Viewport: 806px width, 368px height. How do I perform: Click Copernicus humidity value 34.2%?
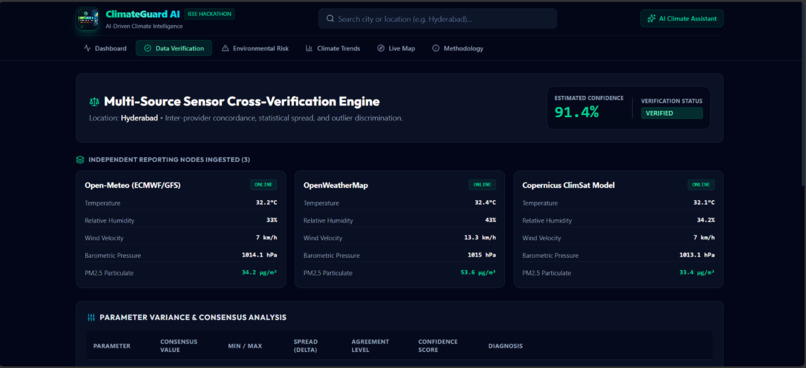tap(706, 220)
